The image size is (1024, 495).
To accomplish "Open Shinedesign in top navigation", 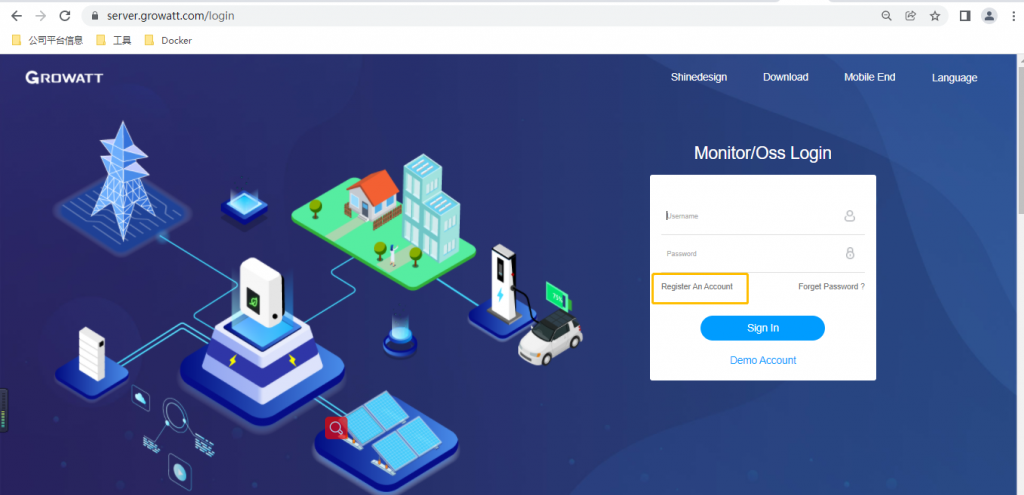I will pos(699,77).
